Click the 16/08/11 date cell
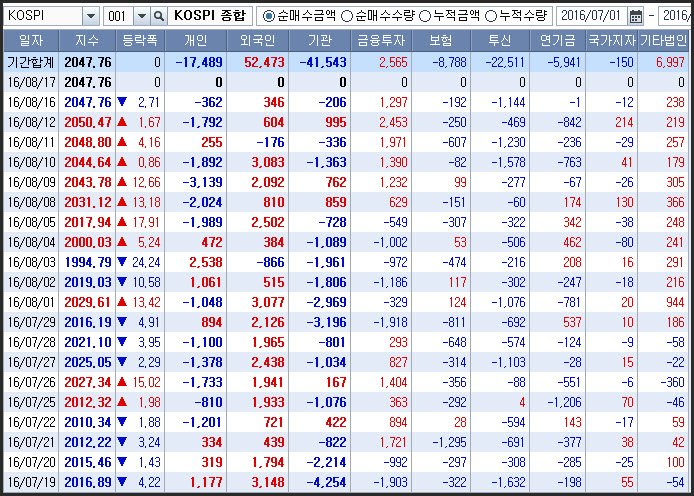Screen dimensions: 694x496 click(x=31, y=142)
